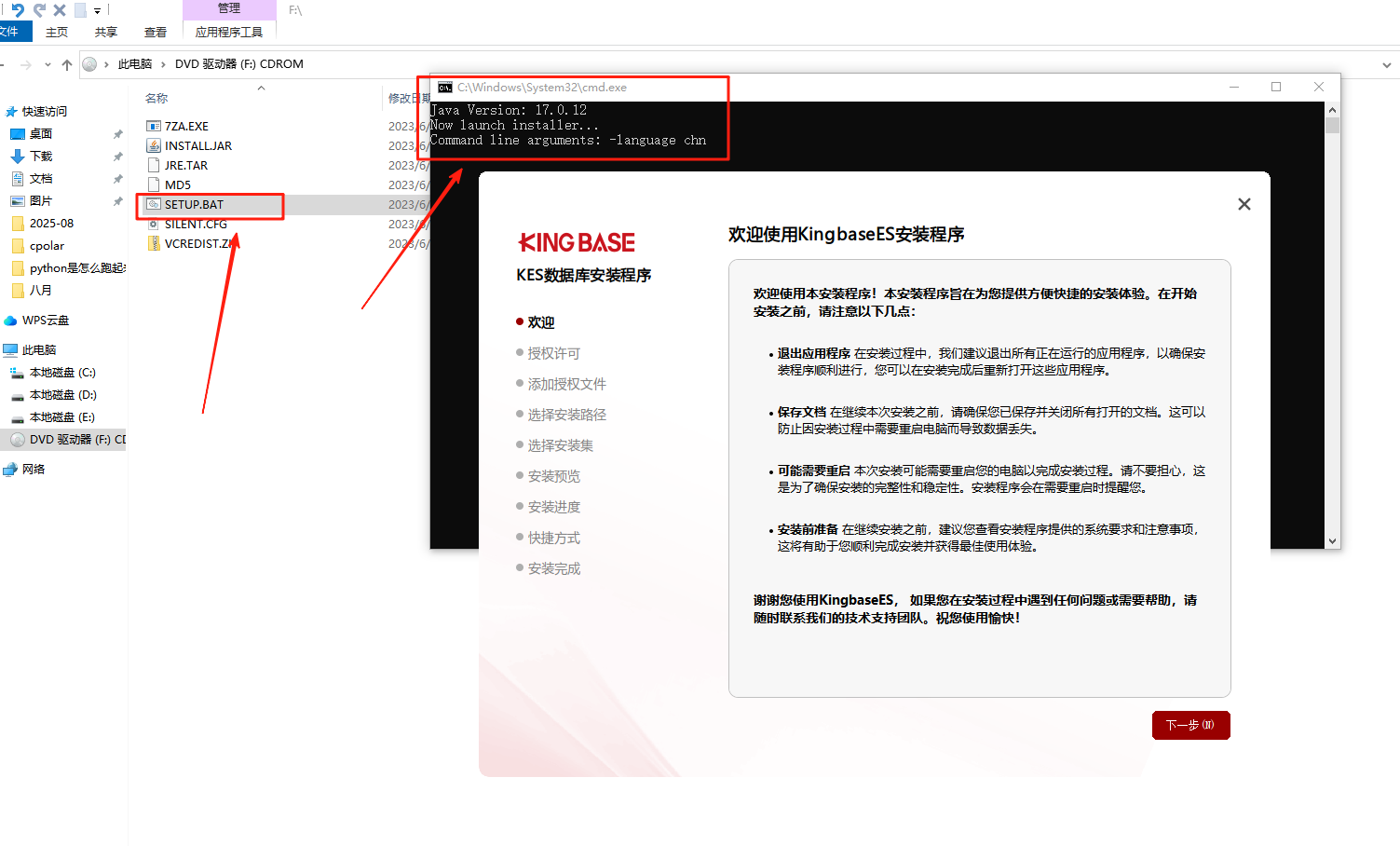
Task: Click the 快捷方式 step label
Action: [554, 538]
